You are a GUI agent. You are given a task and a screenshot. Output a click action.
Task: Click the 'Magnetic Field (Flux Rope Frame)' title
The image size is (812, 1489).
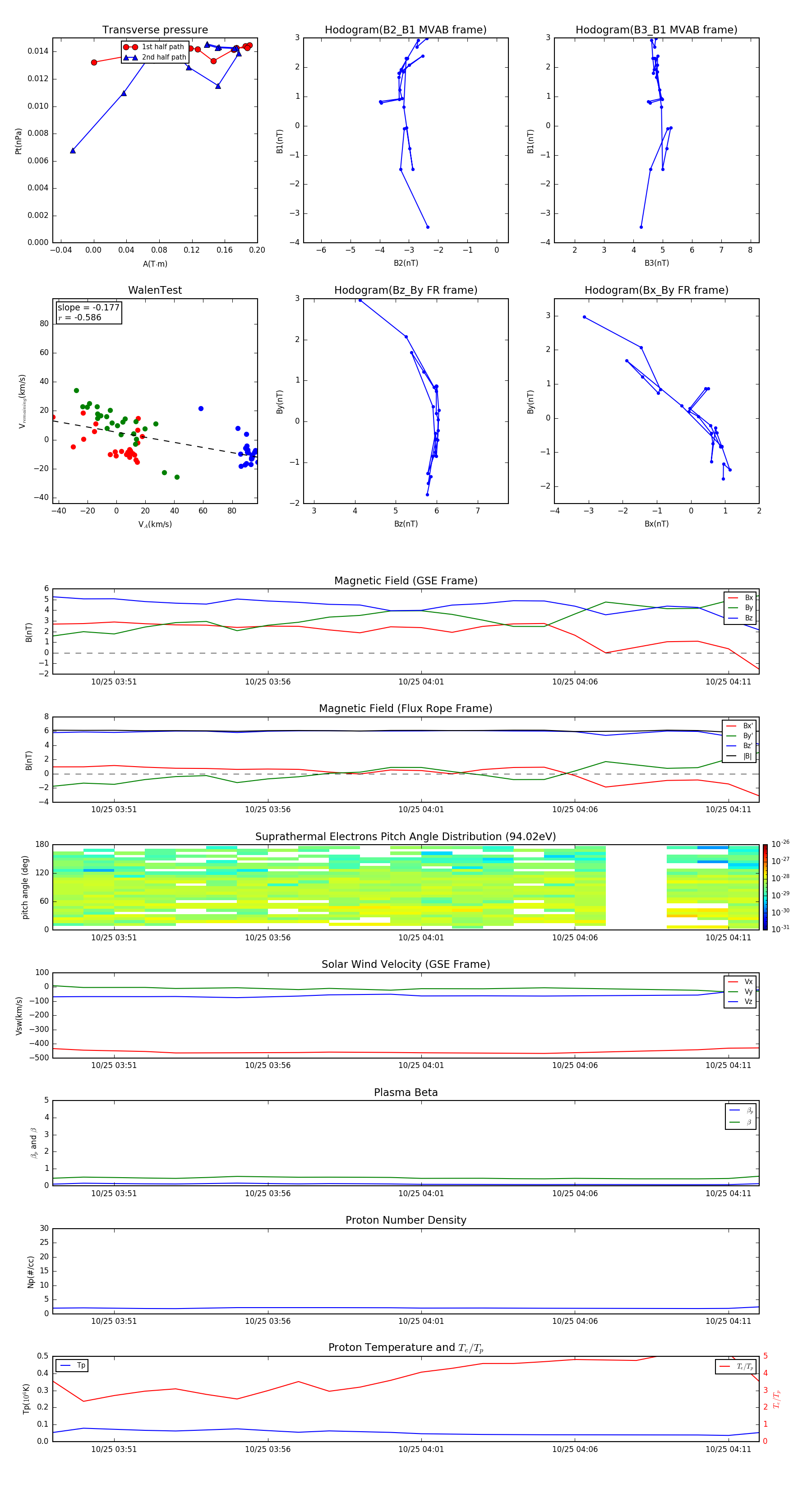[406, 708]
